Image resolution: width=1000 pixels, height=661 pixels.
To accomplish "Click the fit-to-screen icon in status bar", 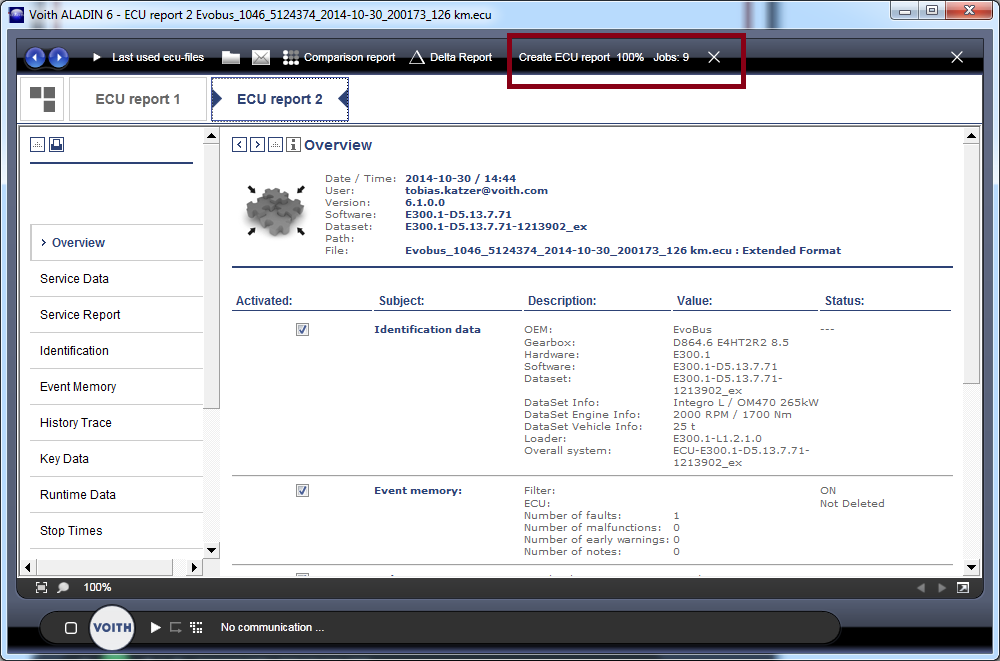I will click(x=41, y=588).
